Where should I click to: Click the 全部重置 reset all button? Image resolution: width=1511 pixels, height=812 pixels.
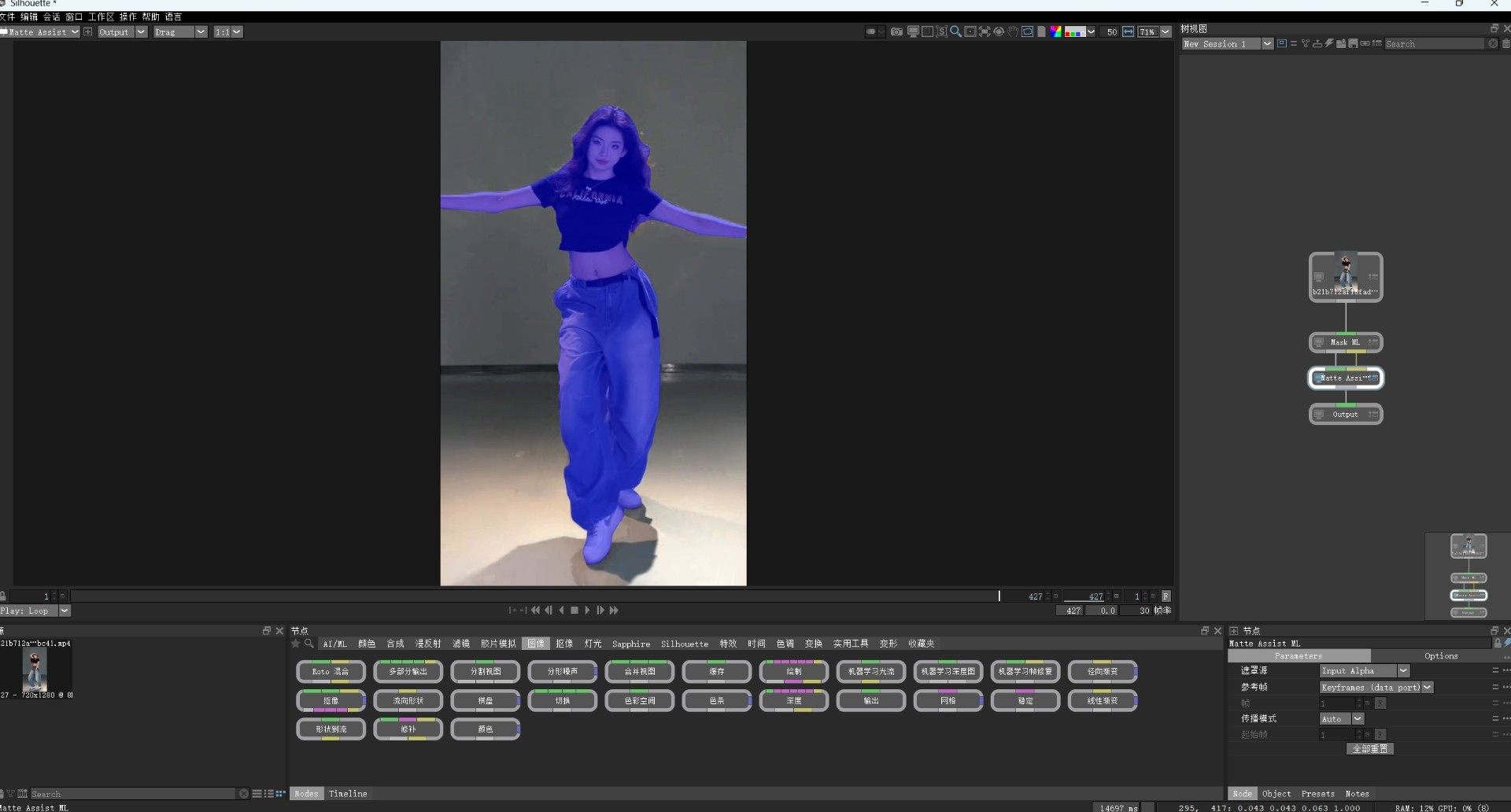tap(1370, 749)
